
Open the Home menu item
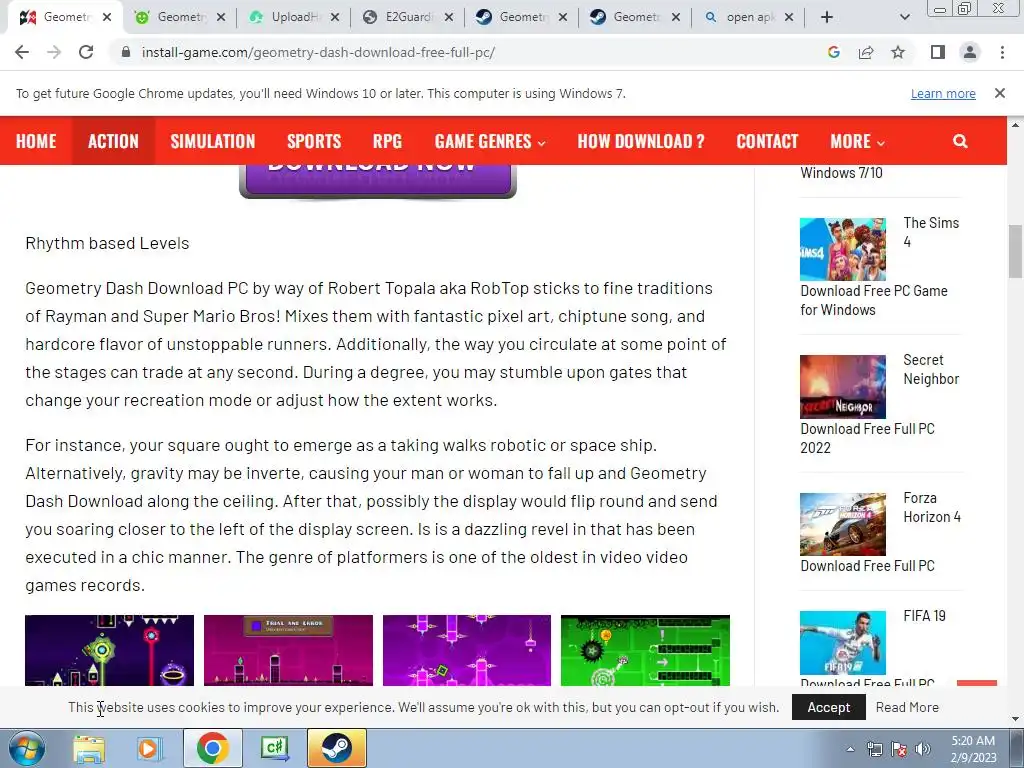[x=36, y=141]
